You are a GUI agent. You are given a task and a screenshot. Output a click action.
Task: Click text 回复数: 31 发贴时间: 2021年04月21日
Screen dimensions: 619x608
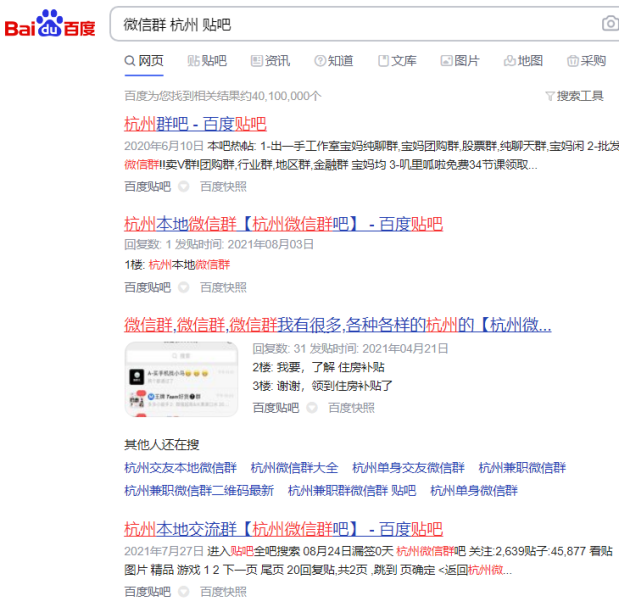click(351, 349)
